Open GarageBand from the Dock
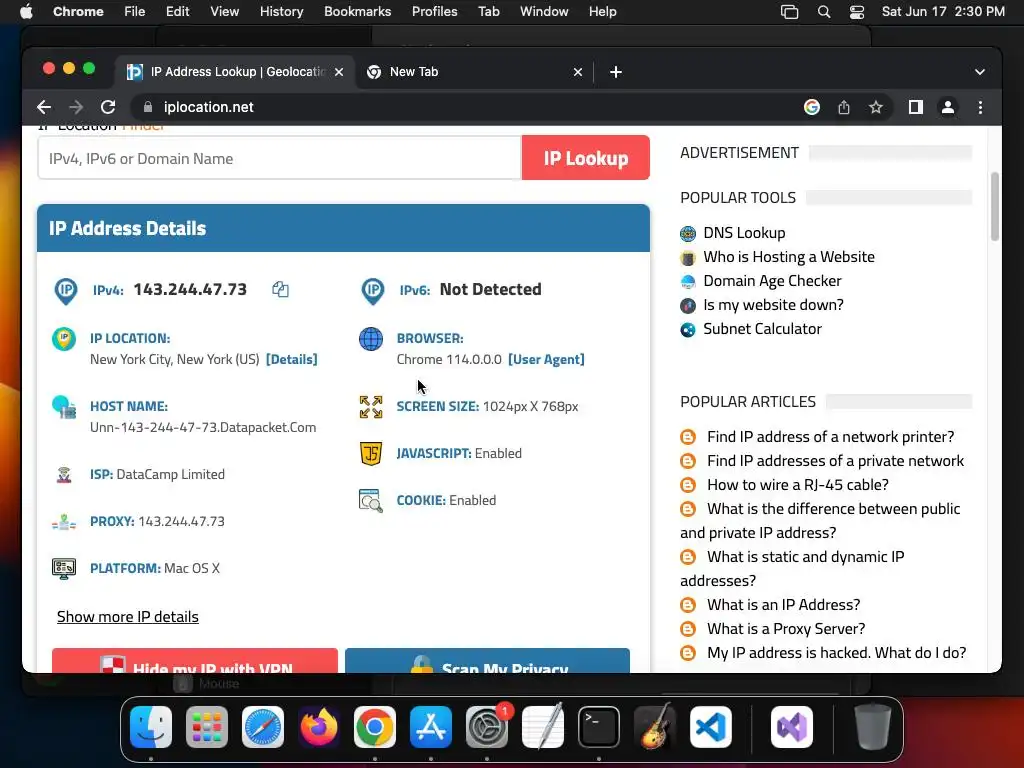 655,727
